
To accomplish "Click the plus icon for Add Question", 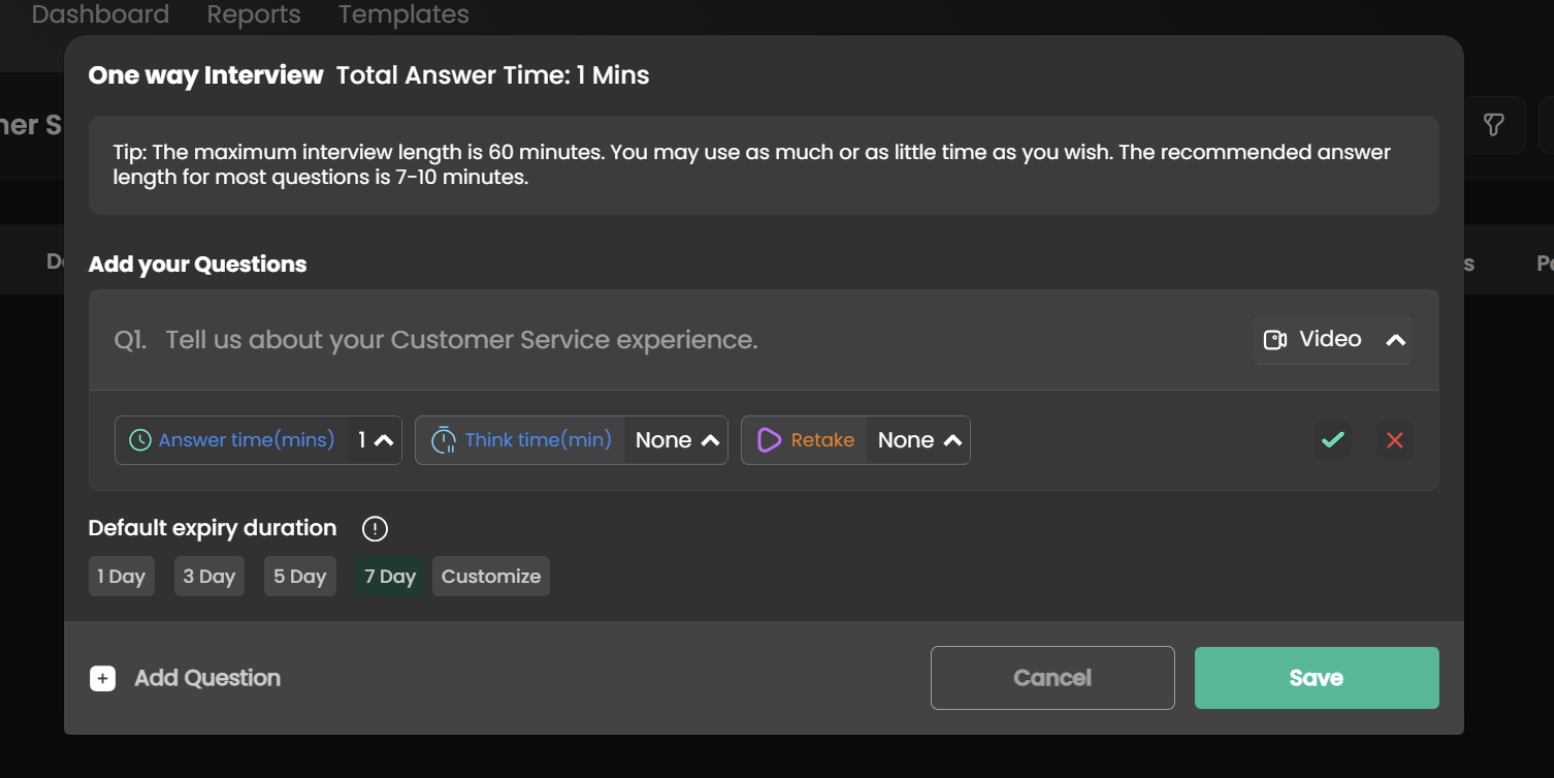I will point(103,678).
